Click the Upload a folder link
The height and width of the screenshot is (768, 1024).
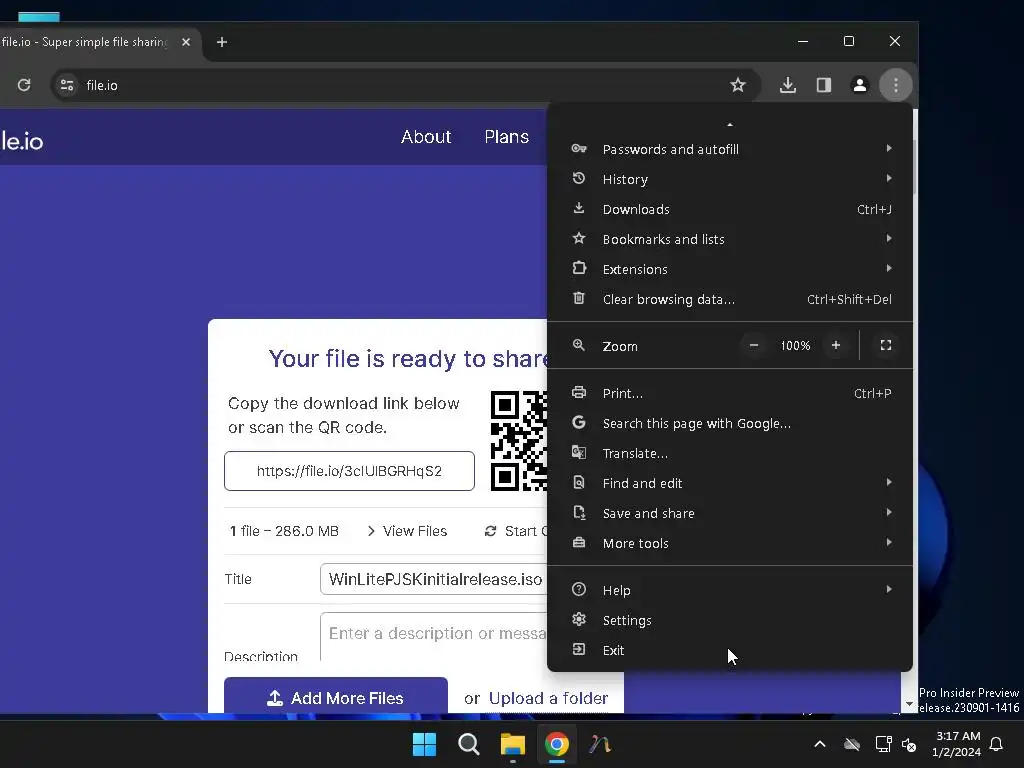click(549, 698)
